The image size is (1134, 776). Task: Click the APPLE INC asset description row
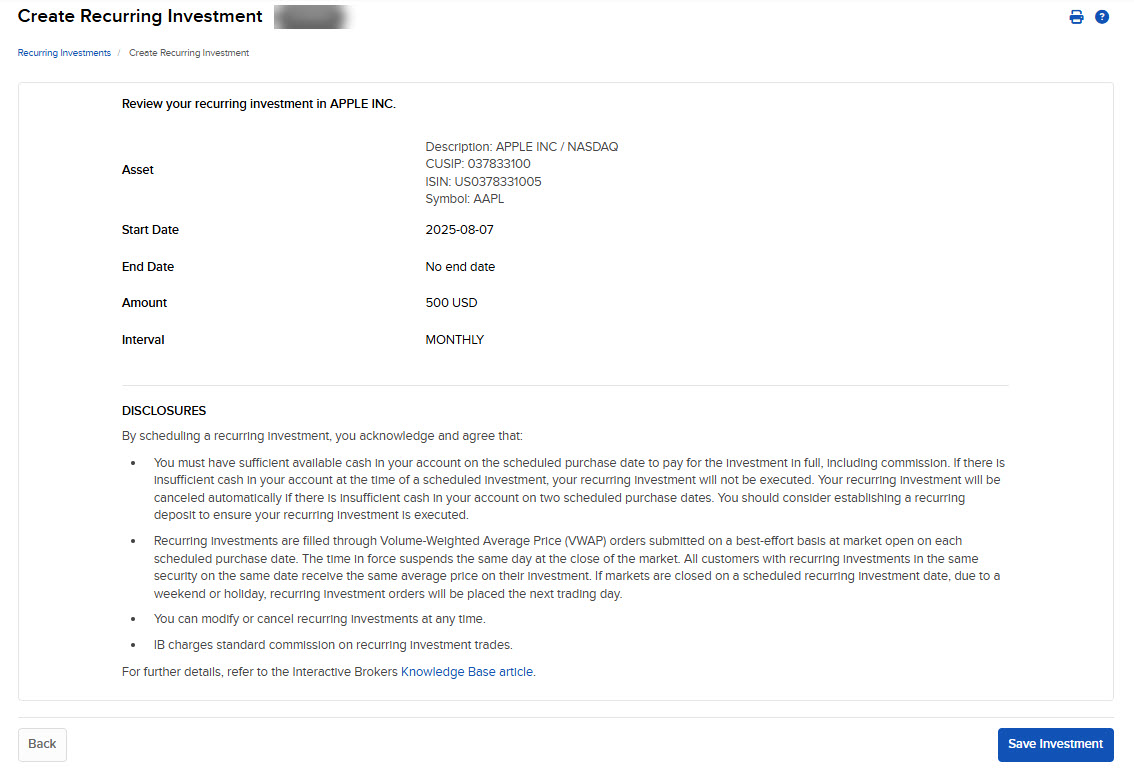coord(521,146)
